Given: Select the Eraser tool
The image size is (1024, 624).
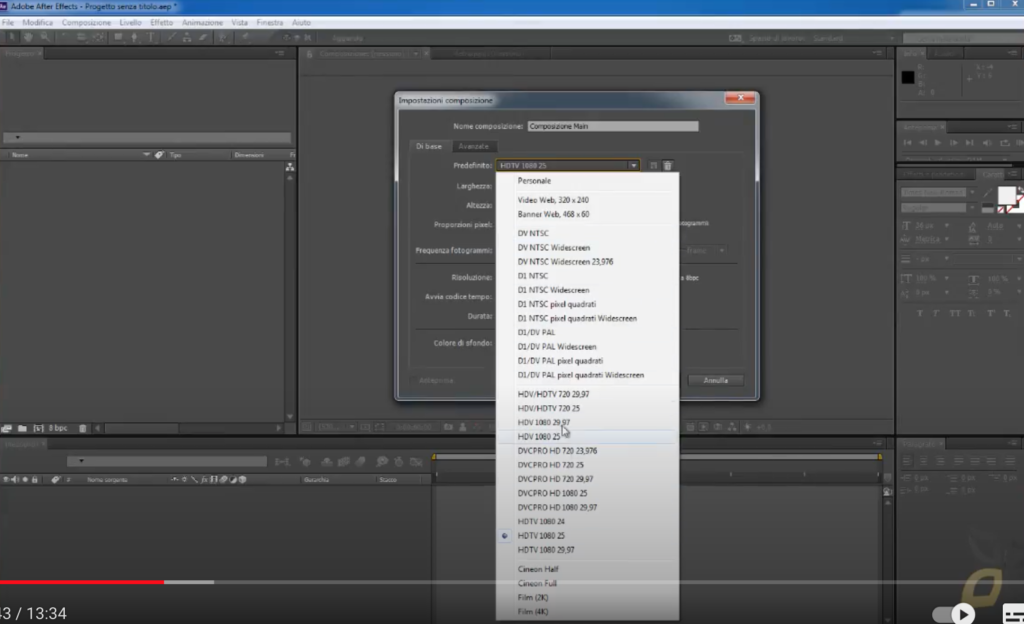Looking at the screenshot, I should (203, 37).
